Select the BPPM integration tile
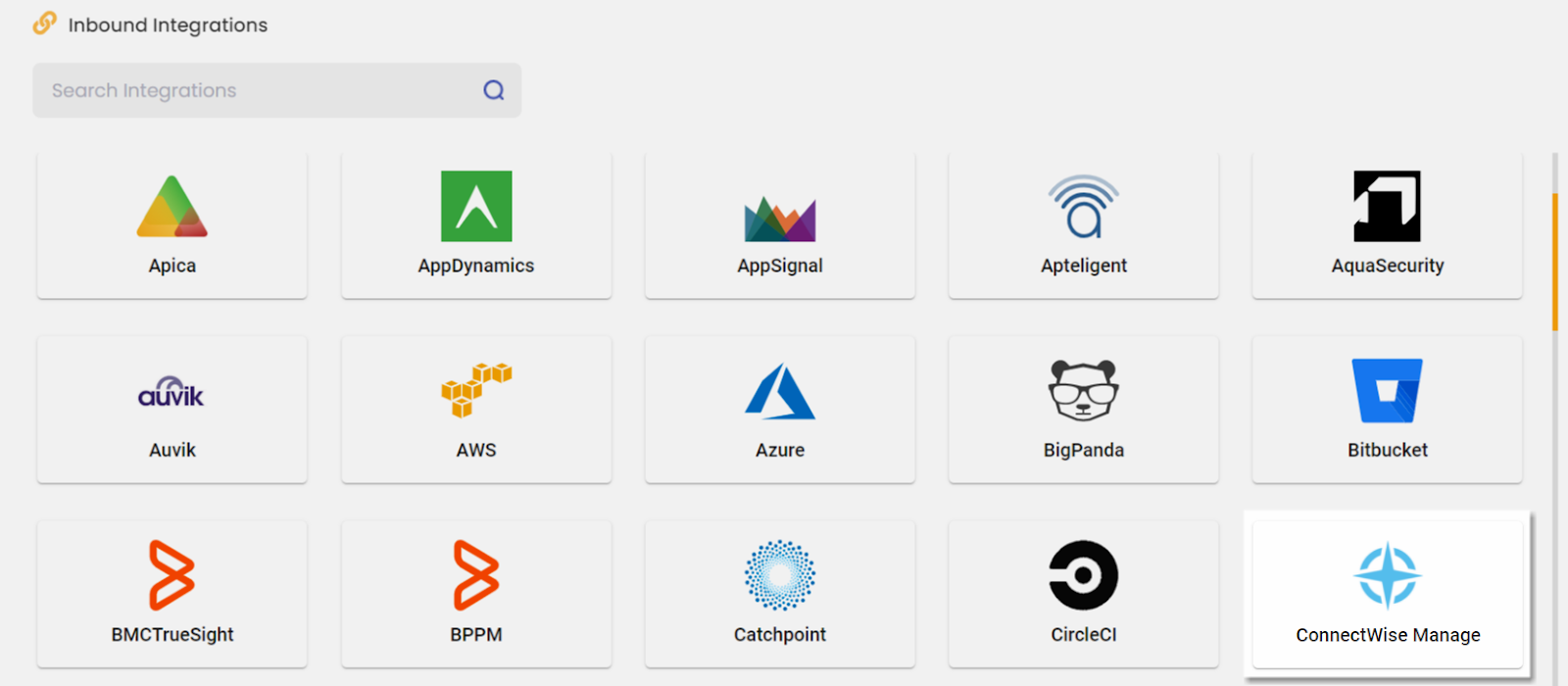The width and height of the screenshot is (1568, 686). (x=476, y=594)
